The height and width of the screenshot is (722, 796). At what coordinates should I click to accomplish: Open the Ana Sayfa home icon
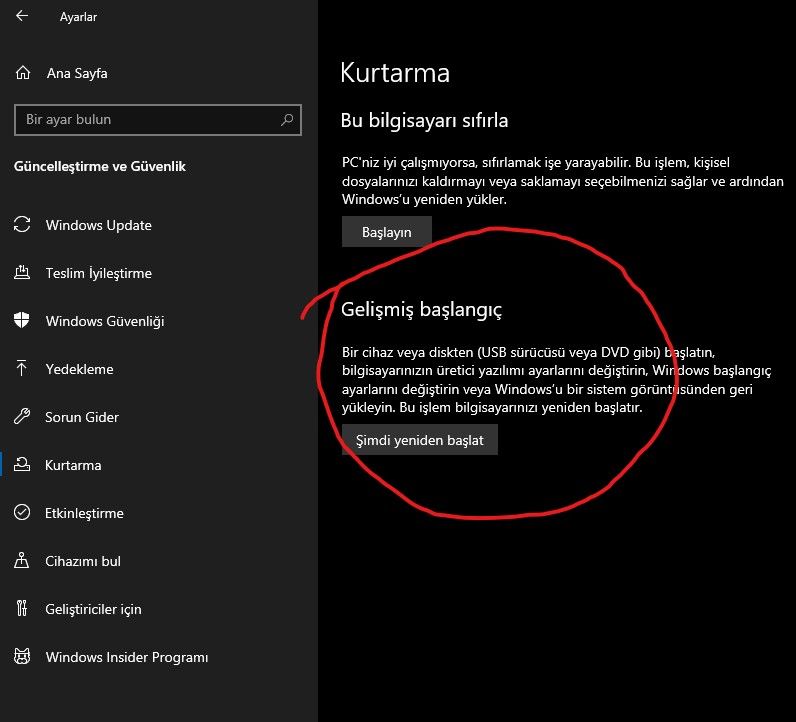coord(23,73)
